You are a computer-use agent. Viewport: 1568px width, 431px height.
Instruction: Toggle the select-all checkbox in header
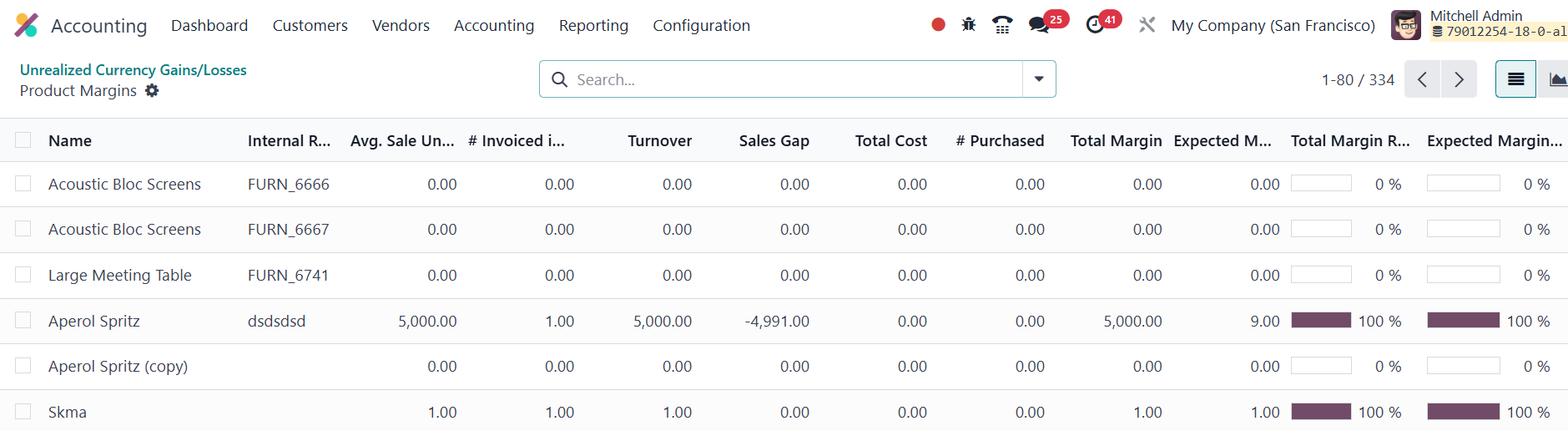point(23,140)
